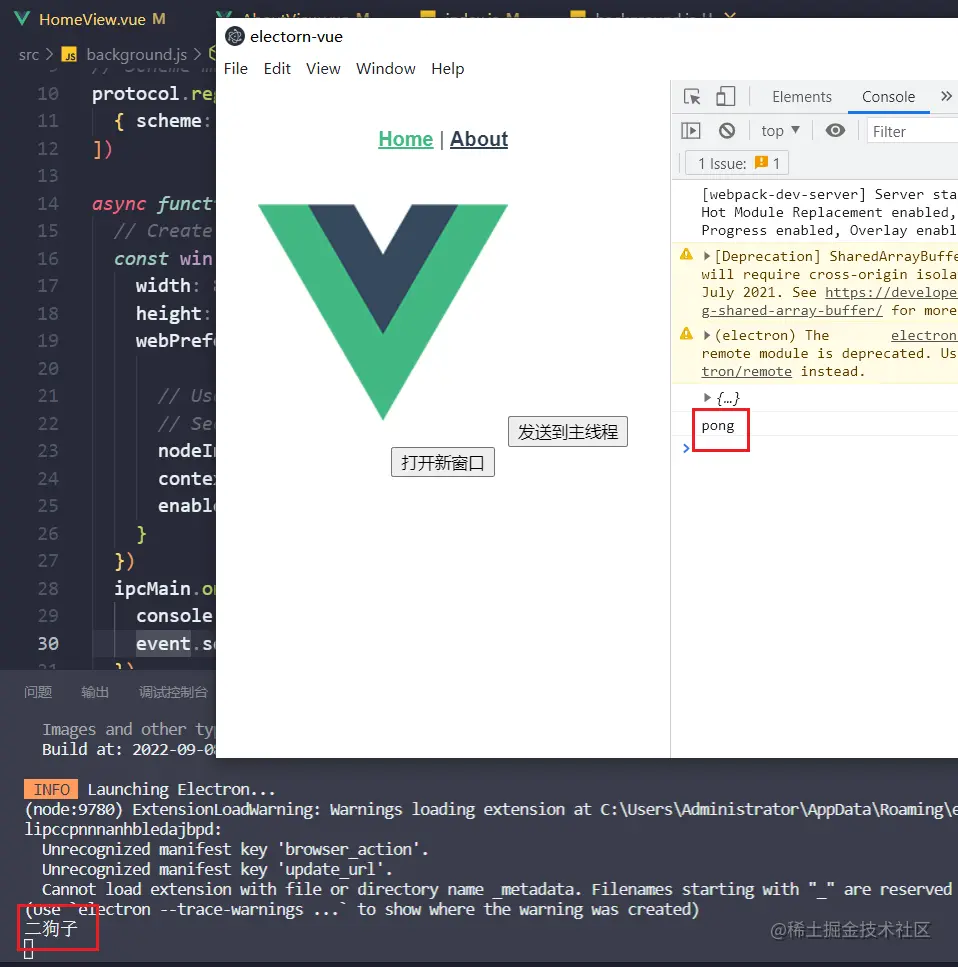Screen dimensions: 958x967
Task: Go to the Home link
Action: 406,139
